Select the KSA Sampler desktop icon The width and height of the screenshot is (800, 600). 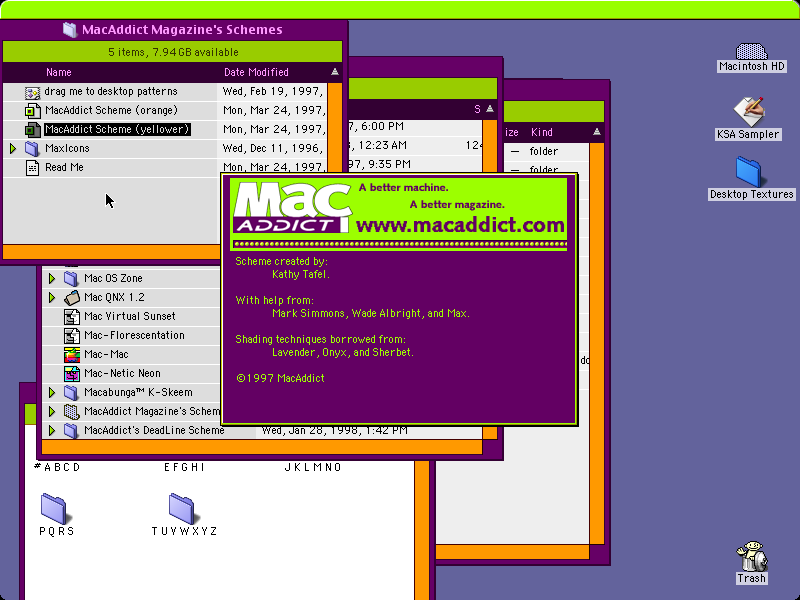pos(748,111)
